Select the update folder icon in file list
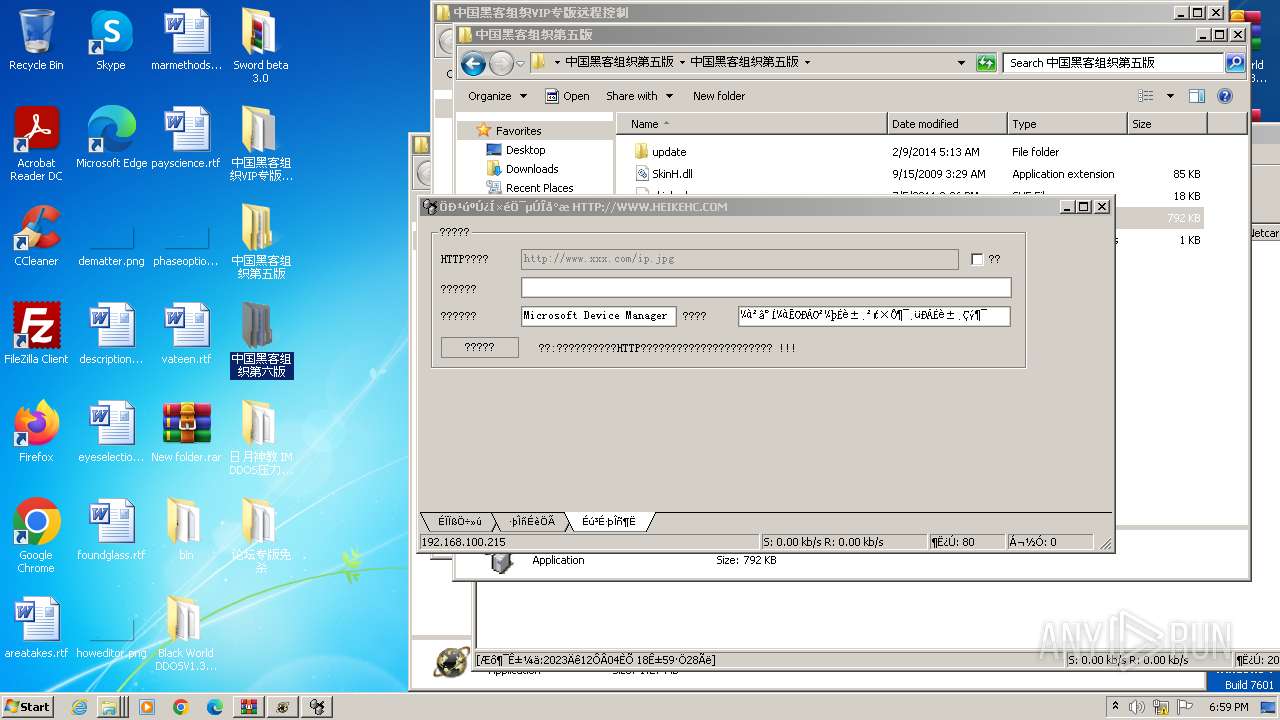 pos(642,152)
